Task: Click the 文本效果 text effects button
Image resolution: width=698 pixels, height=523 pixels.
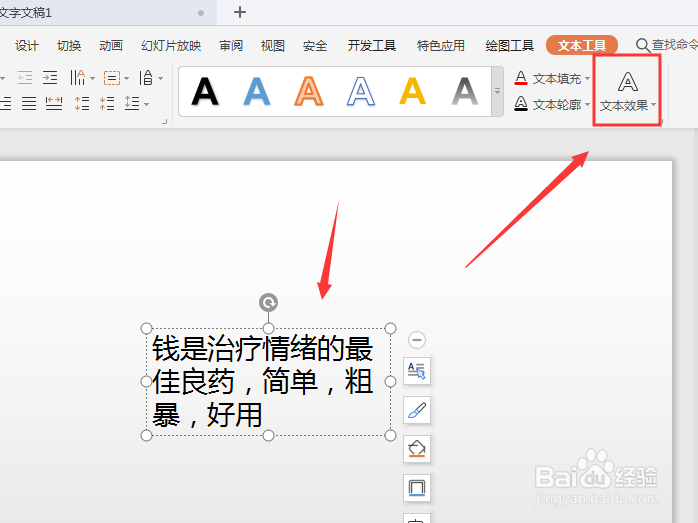Action: [x=627, y=90]
